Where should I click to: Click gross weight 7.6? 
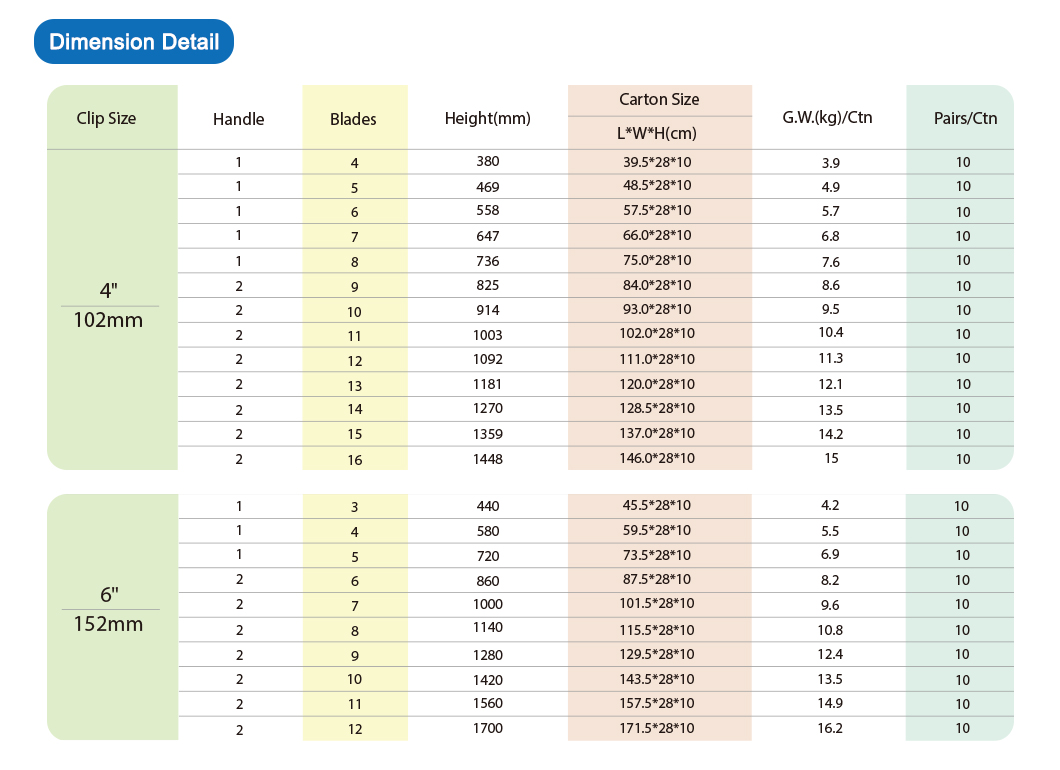(831, 262)
